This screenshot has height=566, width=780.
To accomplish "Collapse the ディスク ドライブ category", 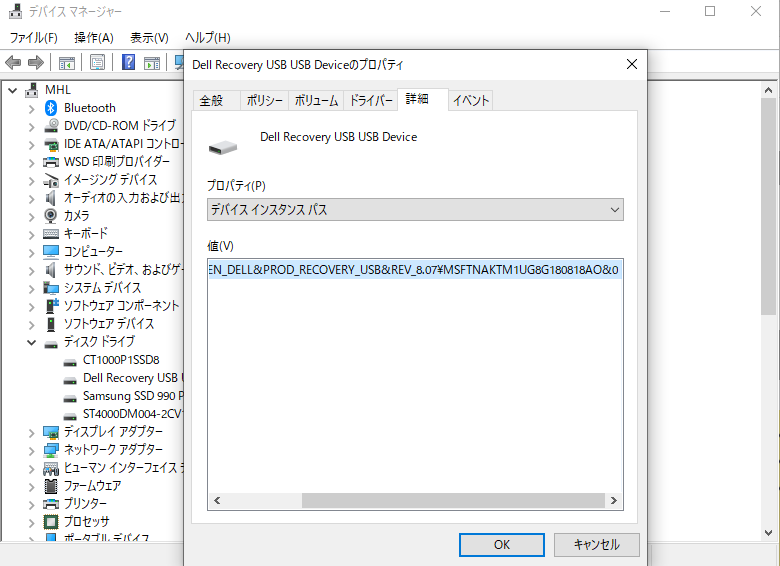I will pyautogui.click(x=31, y=342).
